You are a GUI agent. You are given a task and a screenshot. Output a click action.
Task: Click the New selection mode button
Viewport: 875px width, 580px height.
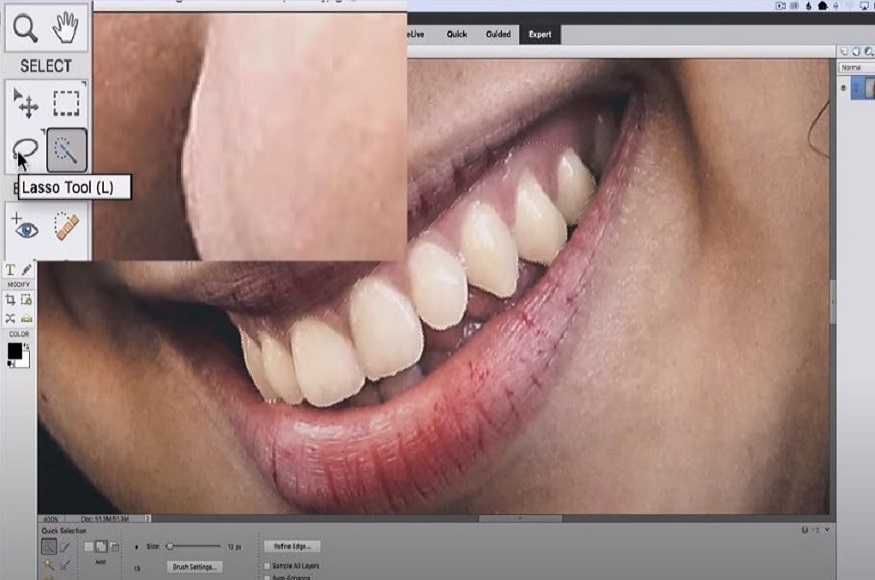pos(89,547)
